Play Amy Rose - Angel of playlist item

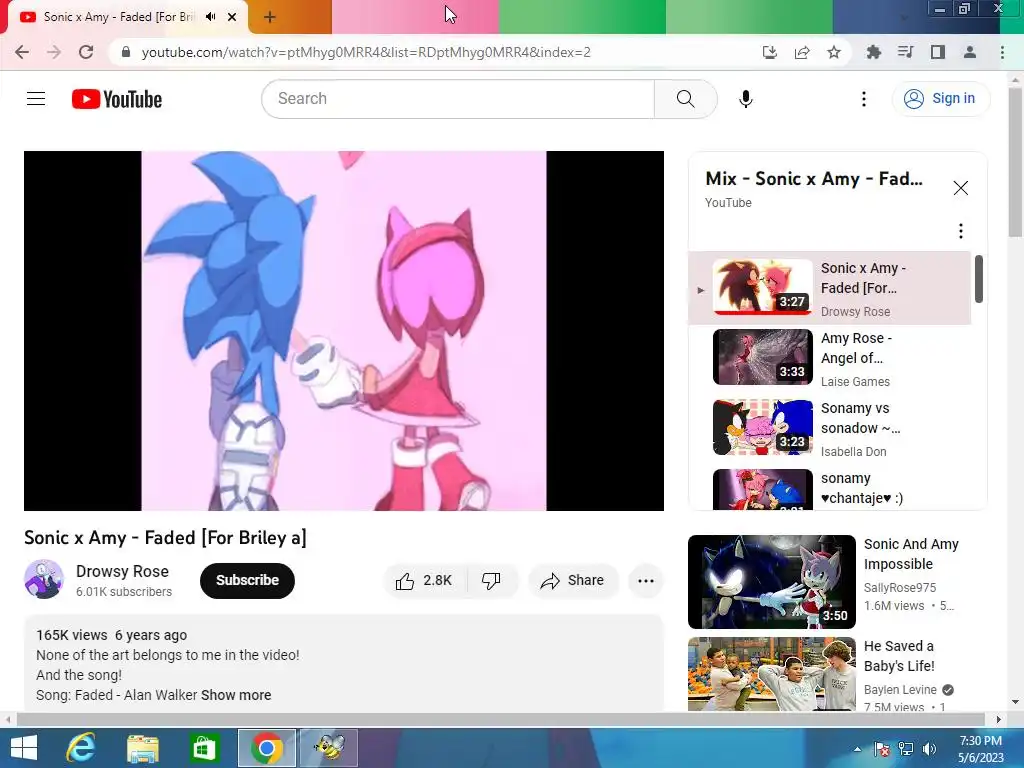(829, 358)
